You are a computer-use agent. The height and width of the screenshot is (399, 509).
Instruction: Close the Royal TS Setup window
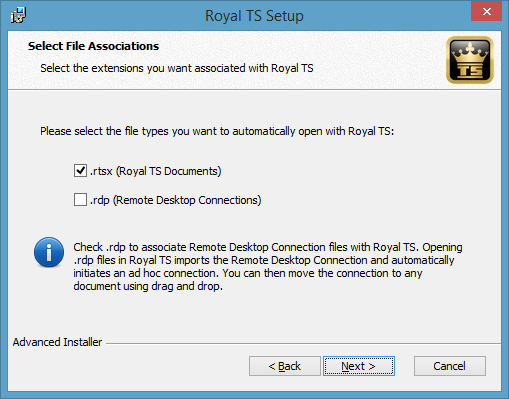tap(486, 12)
